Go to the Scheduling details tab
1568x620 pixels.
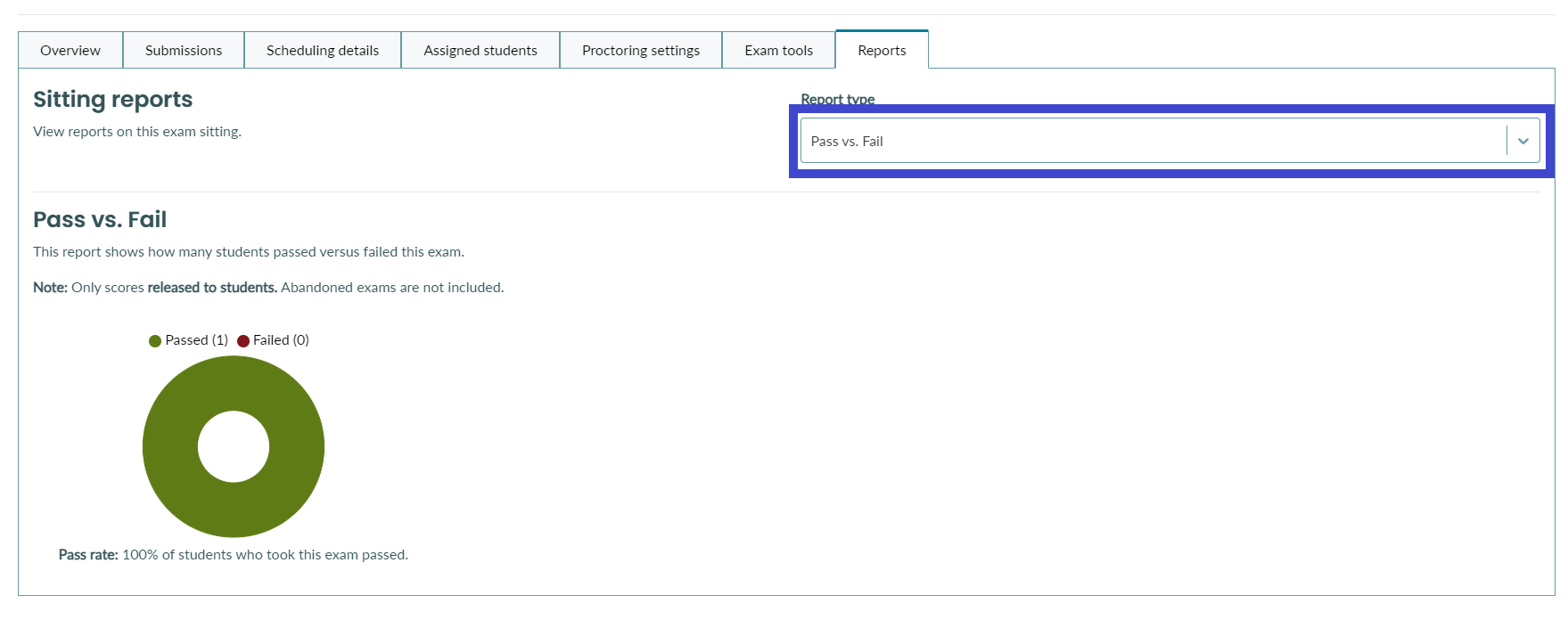pyautogui.click(x=323, y=50)
